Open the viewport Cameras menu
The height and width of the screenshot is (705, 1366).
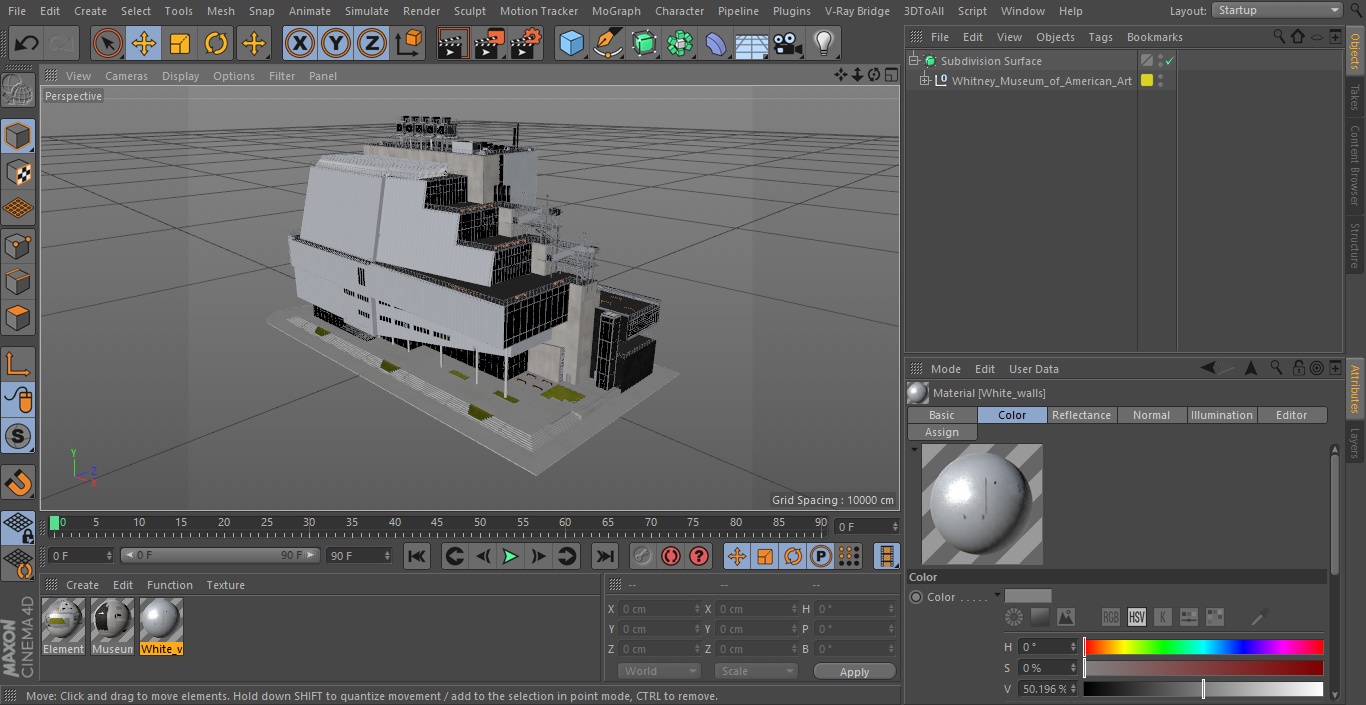click(x=126, y=76)
